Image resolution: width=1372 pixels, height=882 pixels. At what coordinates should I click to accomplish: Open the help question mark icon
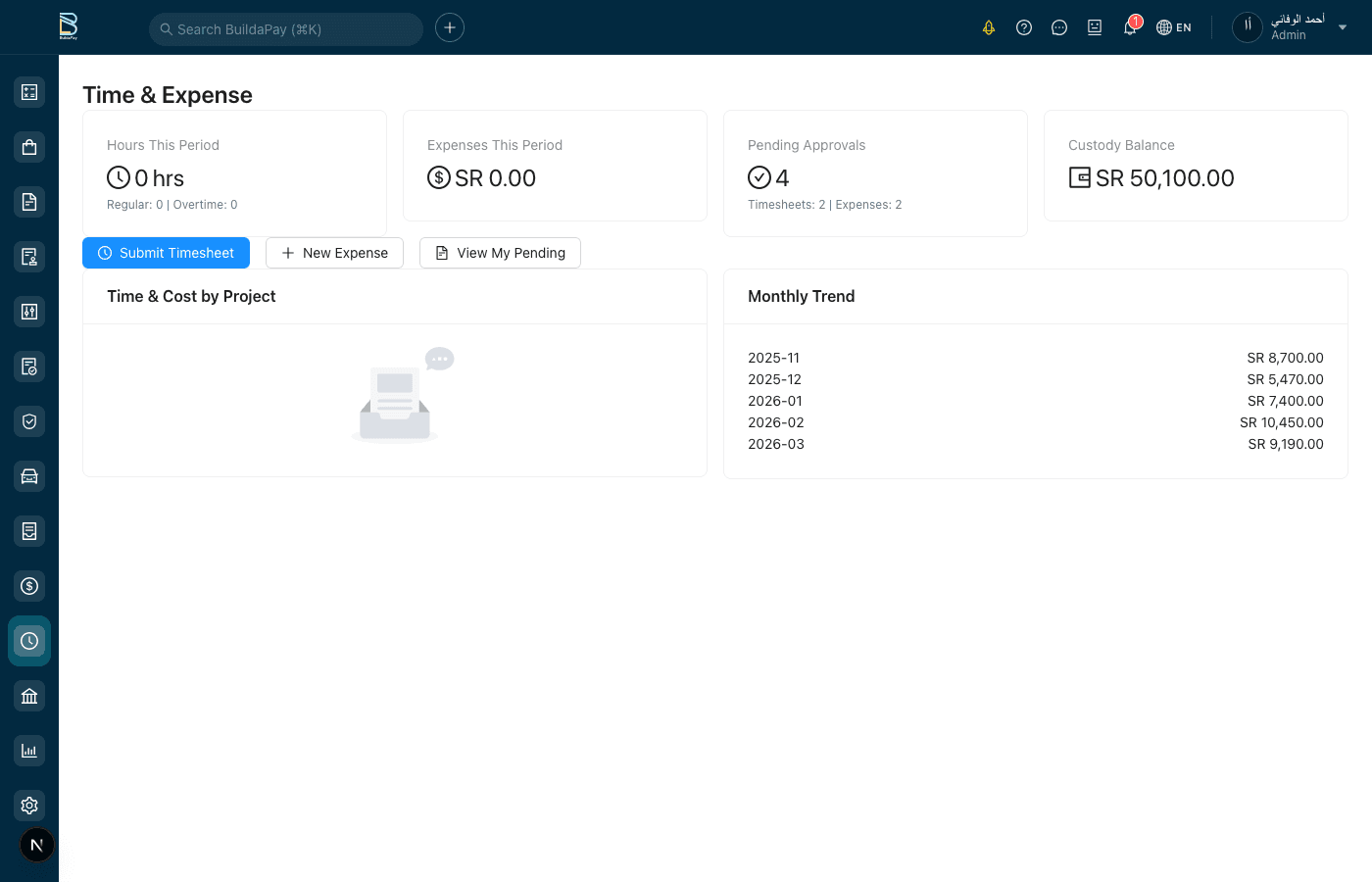1023,27
